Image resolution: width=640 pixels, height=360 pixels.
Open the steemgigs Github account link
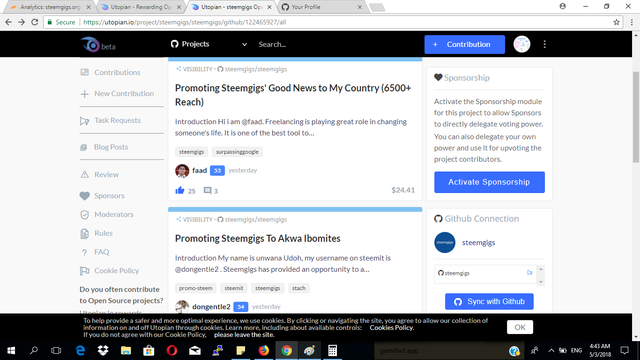pyautogui.click(x=478, y=242)
